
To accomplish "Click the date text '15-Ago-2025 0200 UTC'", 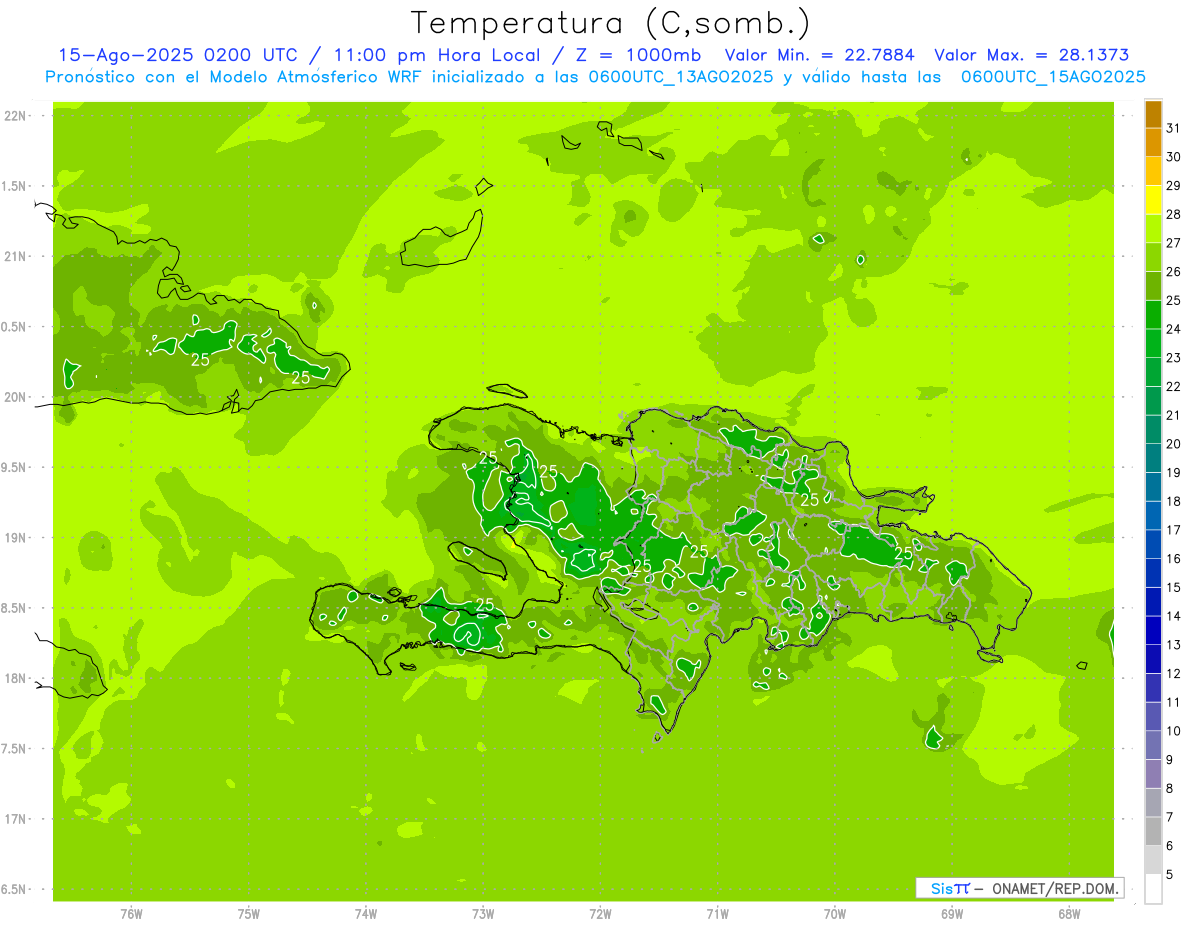I will [177, 55].
